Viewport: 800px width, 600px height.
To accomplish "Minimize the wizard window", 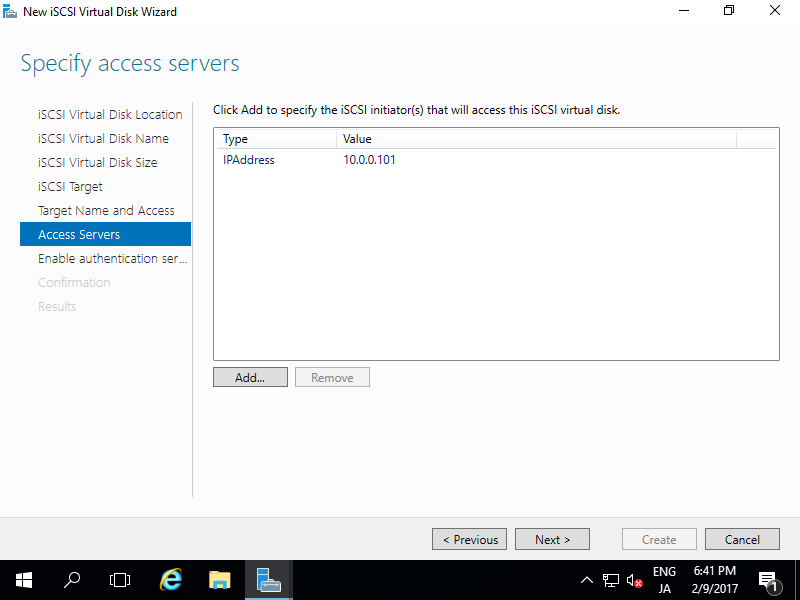I will coord(684,11).
